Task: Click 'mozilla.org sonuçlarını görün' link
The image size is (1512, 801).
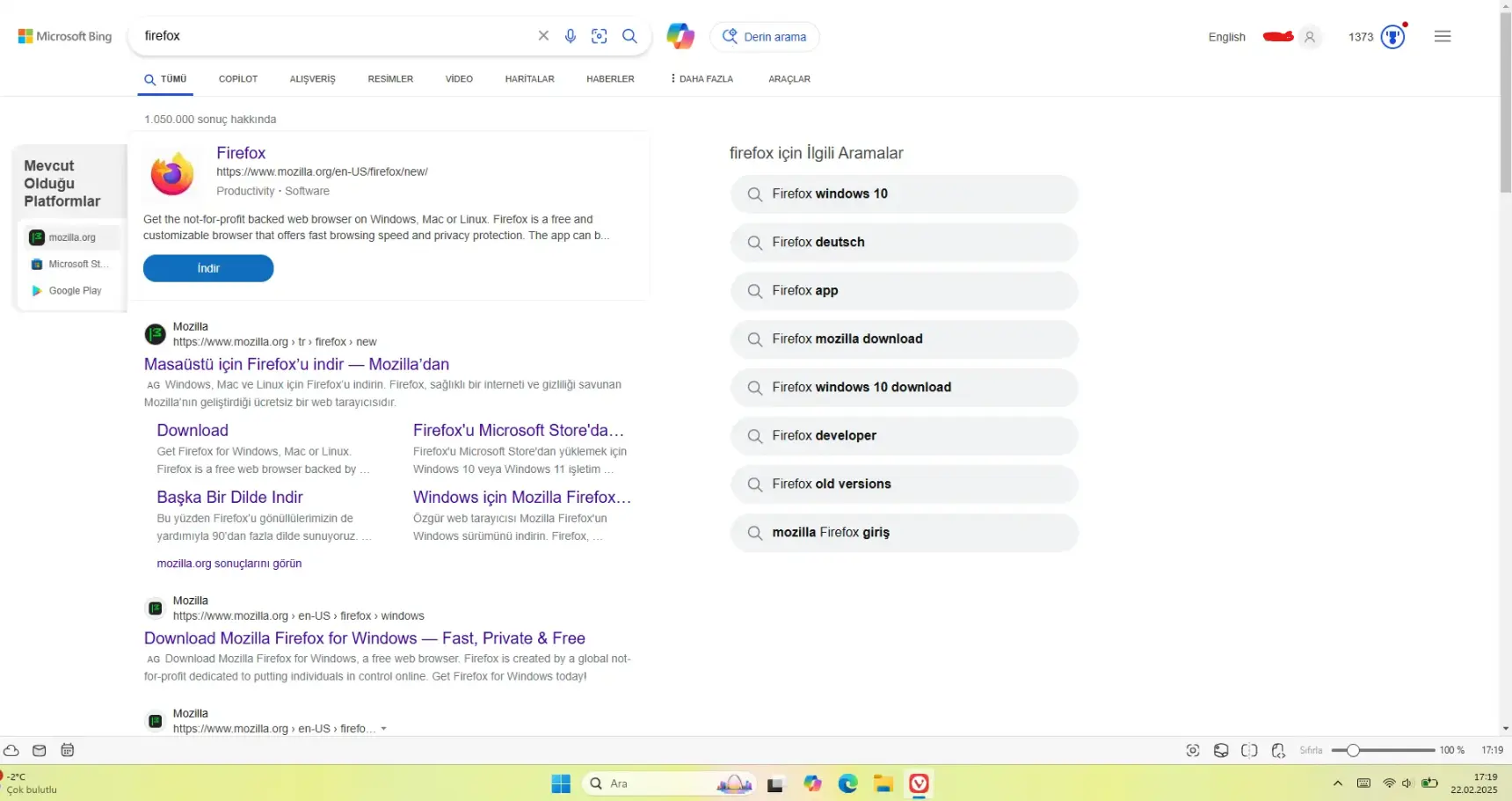Action: 229,564
